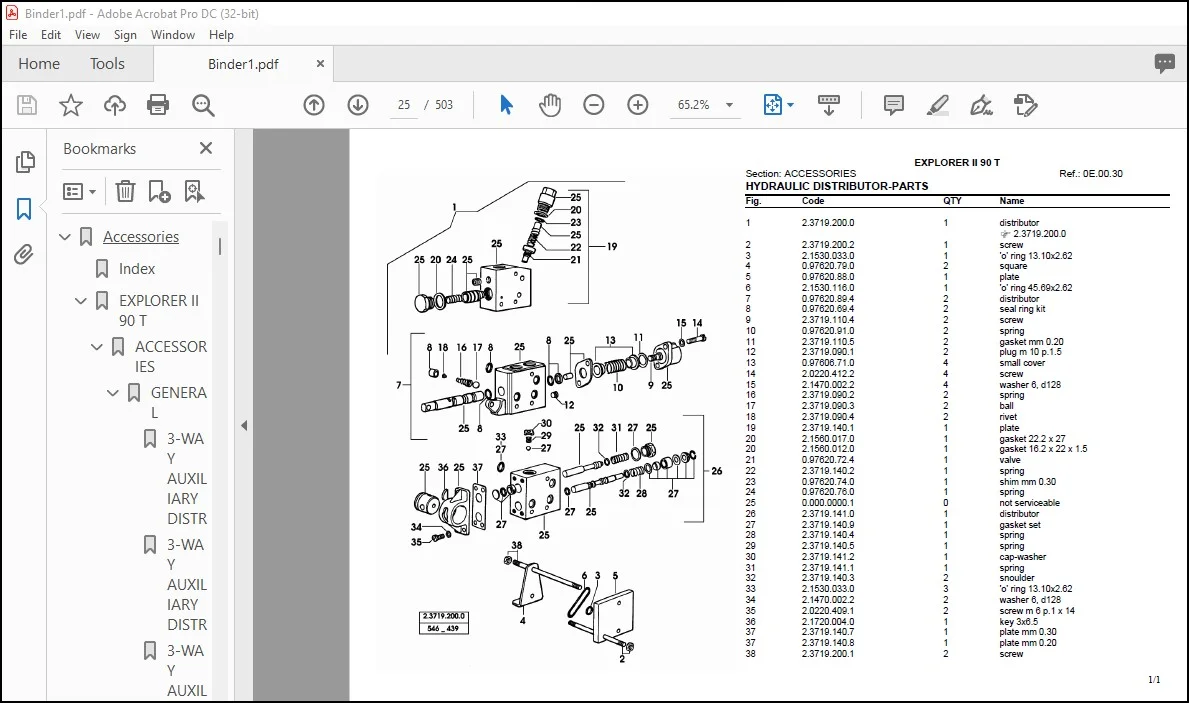Switch to the Home tab

click(39, 64)
